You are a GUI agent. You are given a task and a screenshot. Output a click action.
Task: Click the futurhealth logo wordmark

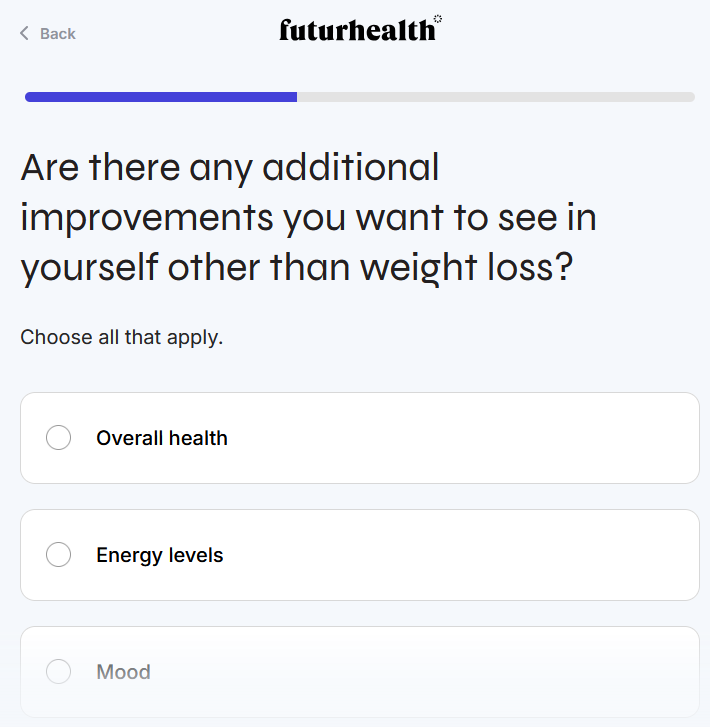click(x=357, y=31)
